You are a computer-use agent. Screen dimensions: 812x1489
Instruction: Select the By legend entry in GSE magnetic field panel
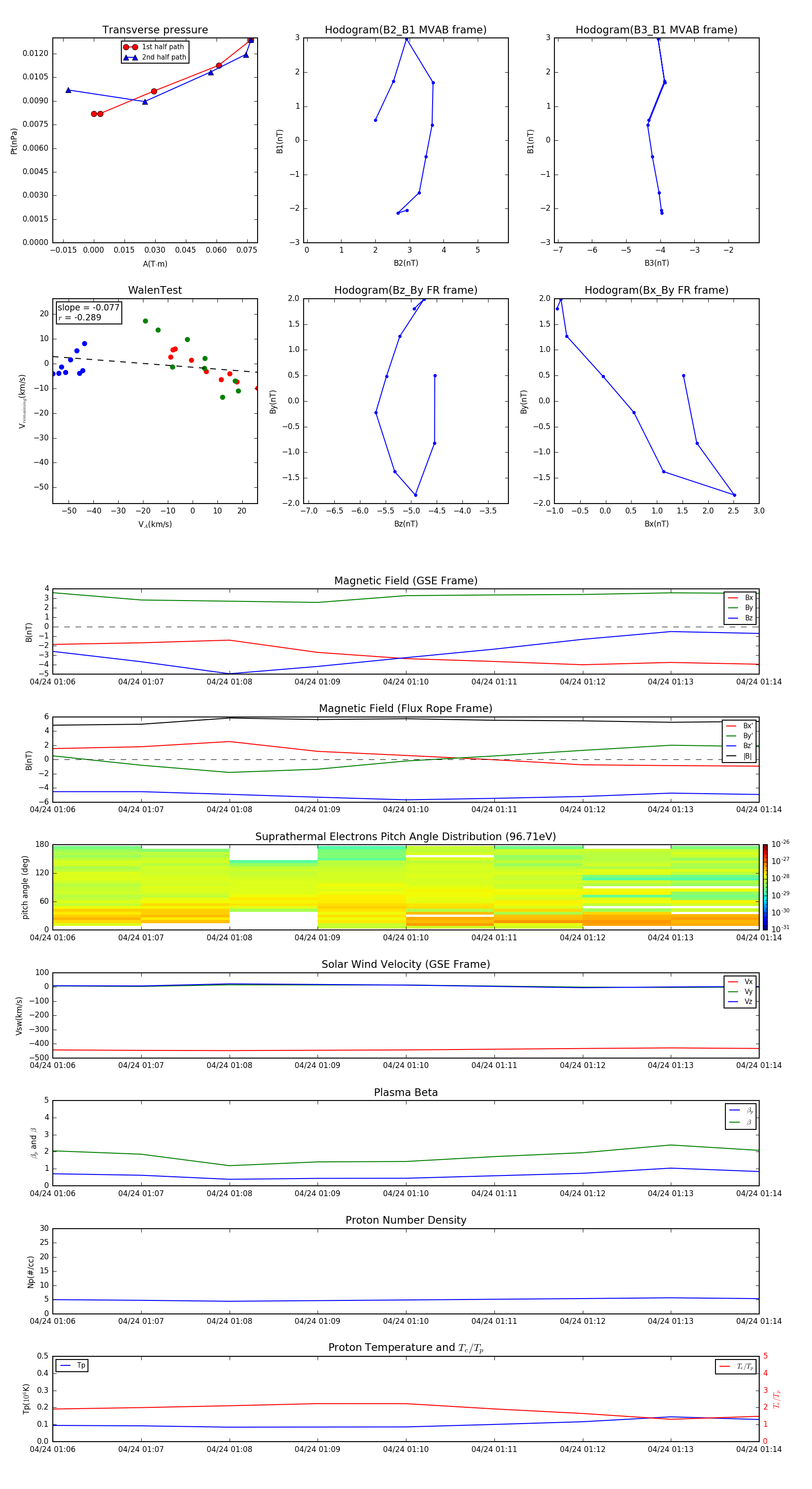point(740,607)
